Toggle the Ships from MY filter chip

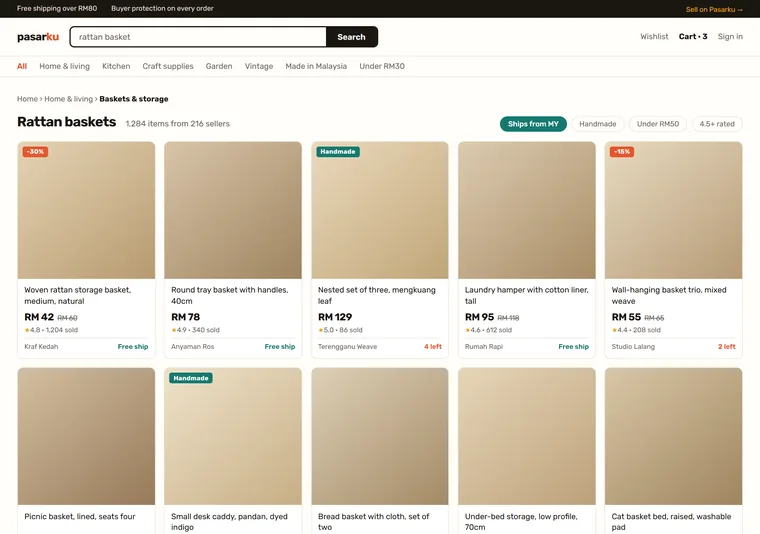pos(533,124)
